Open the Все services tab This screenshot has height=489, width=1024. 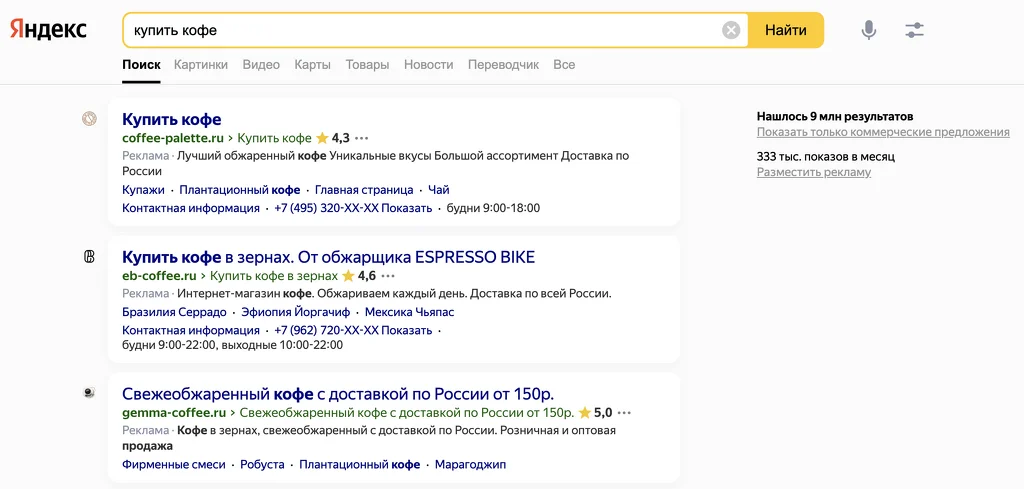click(564, 65)
